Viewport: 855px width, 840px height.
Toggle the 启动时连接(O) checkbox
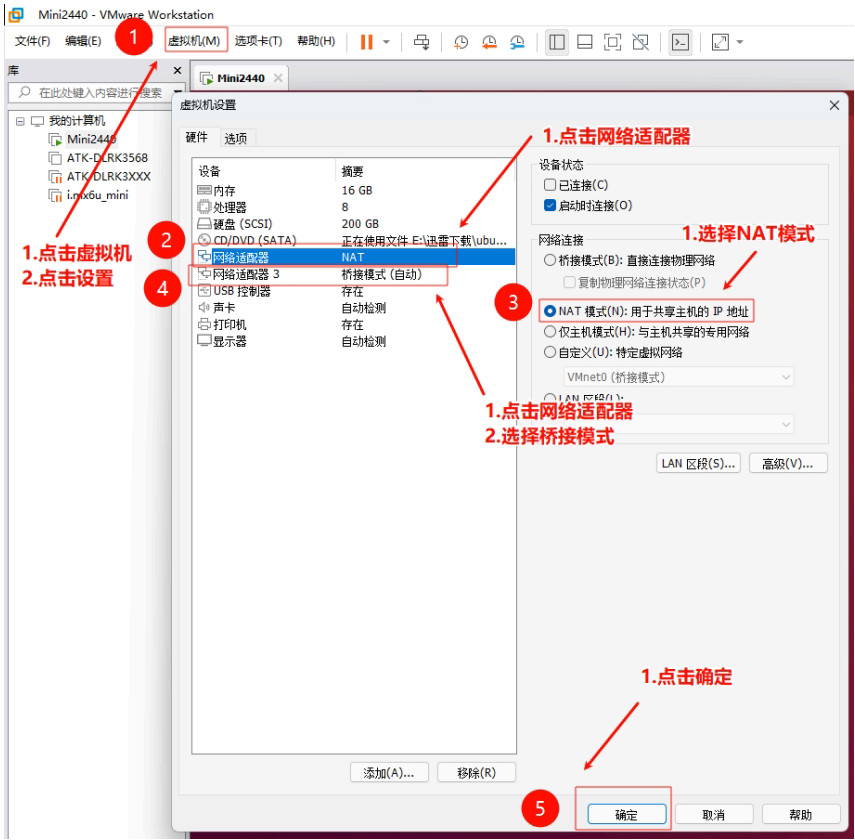(x=550, y=206)
